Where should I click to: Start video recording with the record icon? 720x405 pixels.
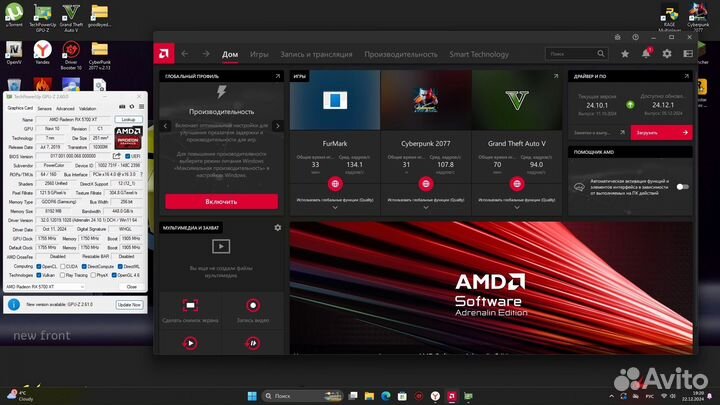pyautogui.click(x=253, y=305)
